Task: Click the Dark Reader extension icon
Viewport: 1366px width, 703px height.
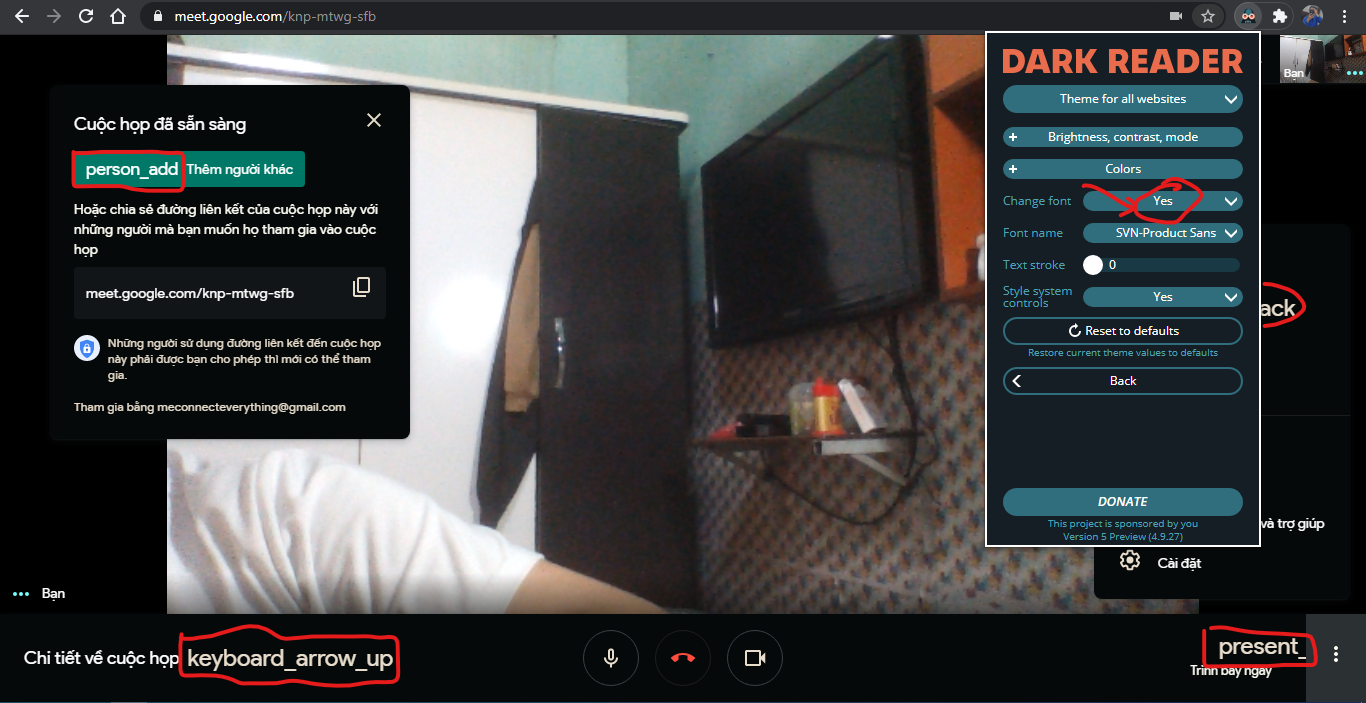Action: pyautogui.click(x=1247, y=16)
